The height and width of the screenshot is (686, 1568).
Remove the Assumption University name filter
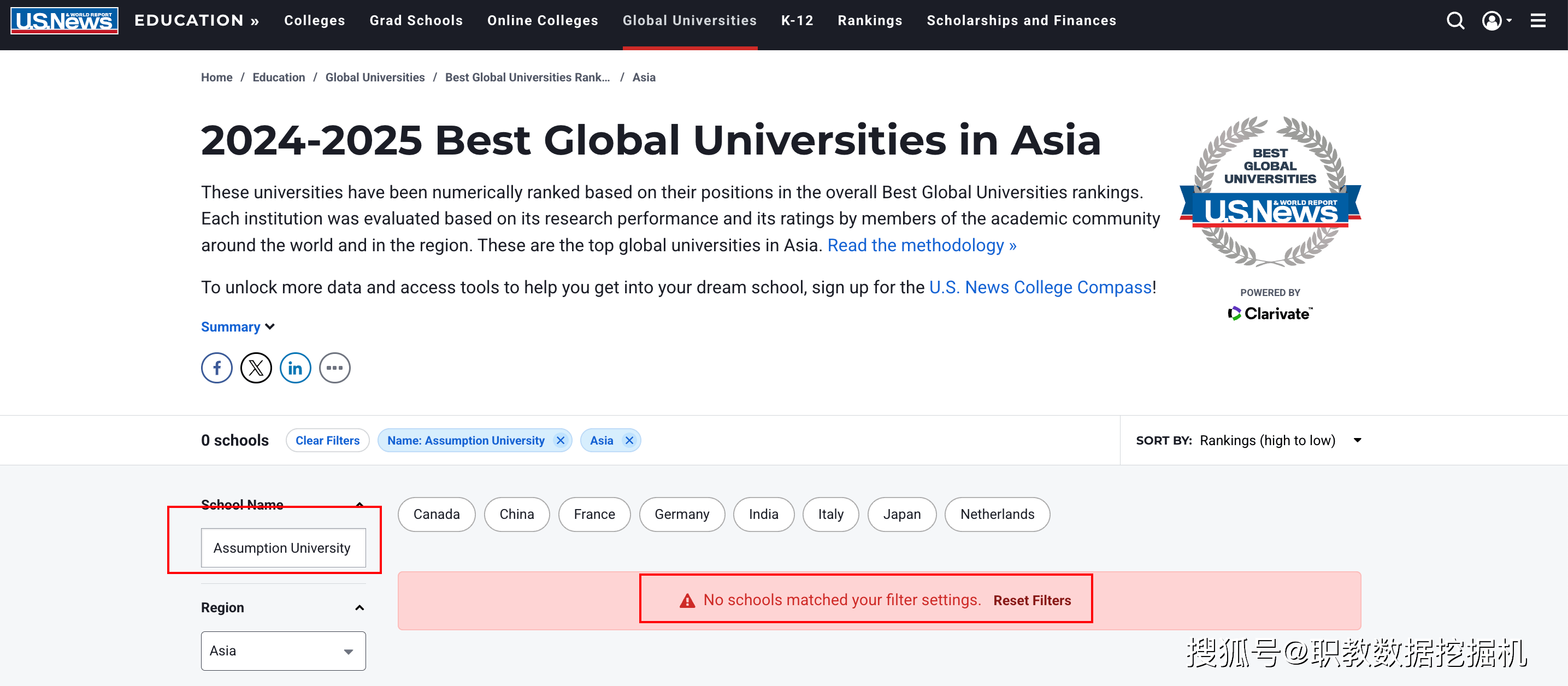pos(560,440)
